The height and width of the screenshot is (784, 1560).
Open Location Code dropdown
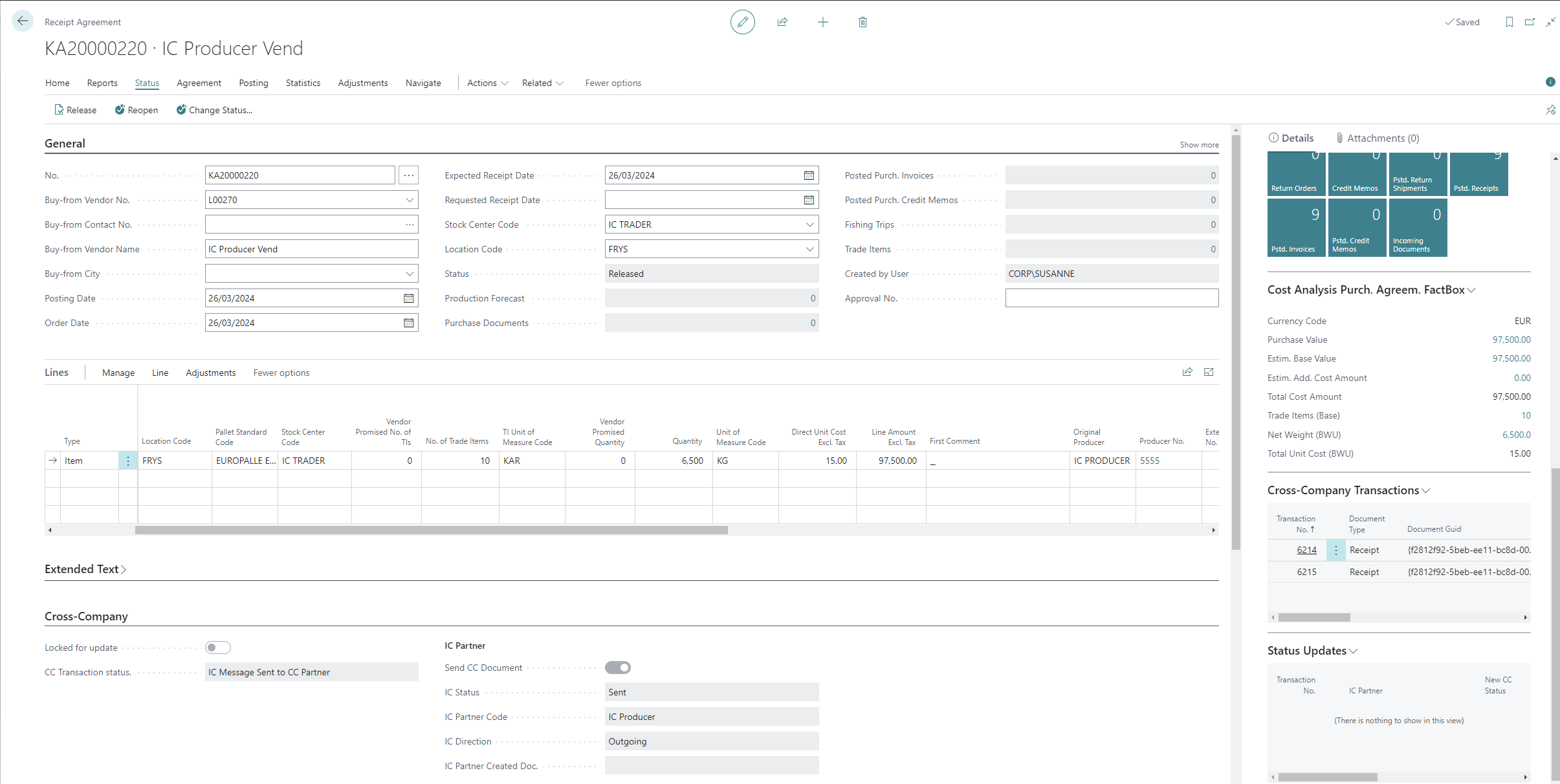[809, 249]
